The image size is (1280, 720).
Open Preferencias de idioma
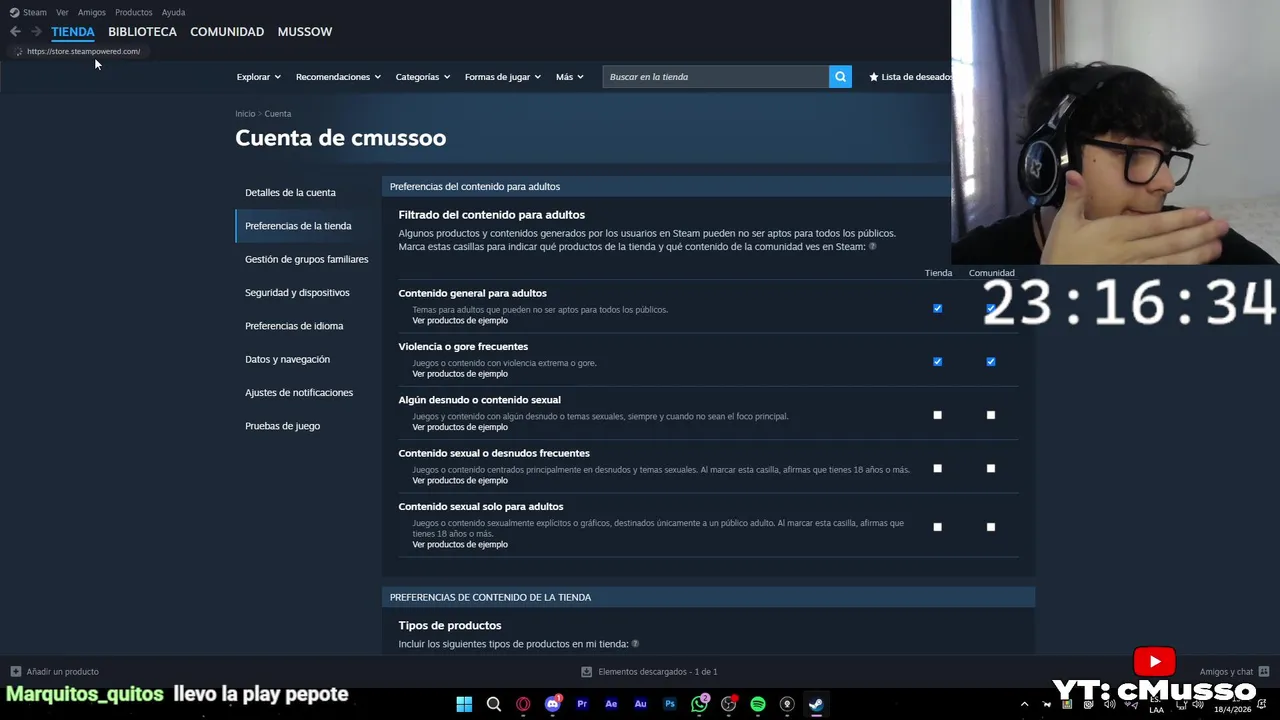tap(294, 326)
